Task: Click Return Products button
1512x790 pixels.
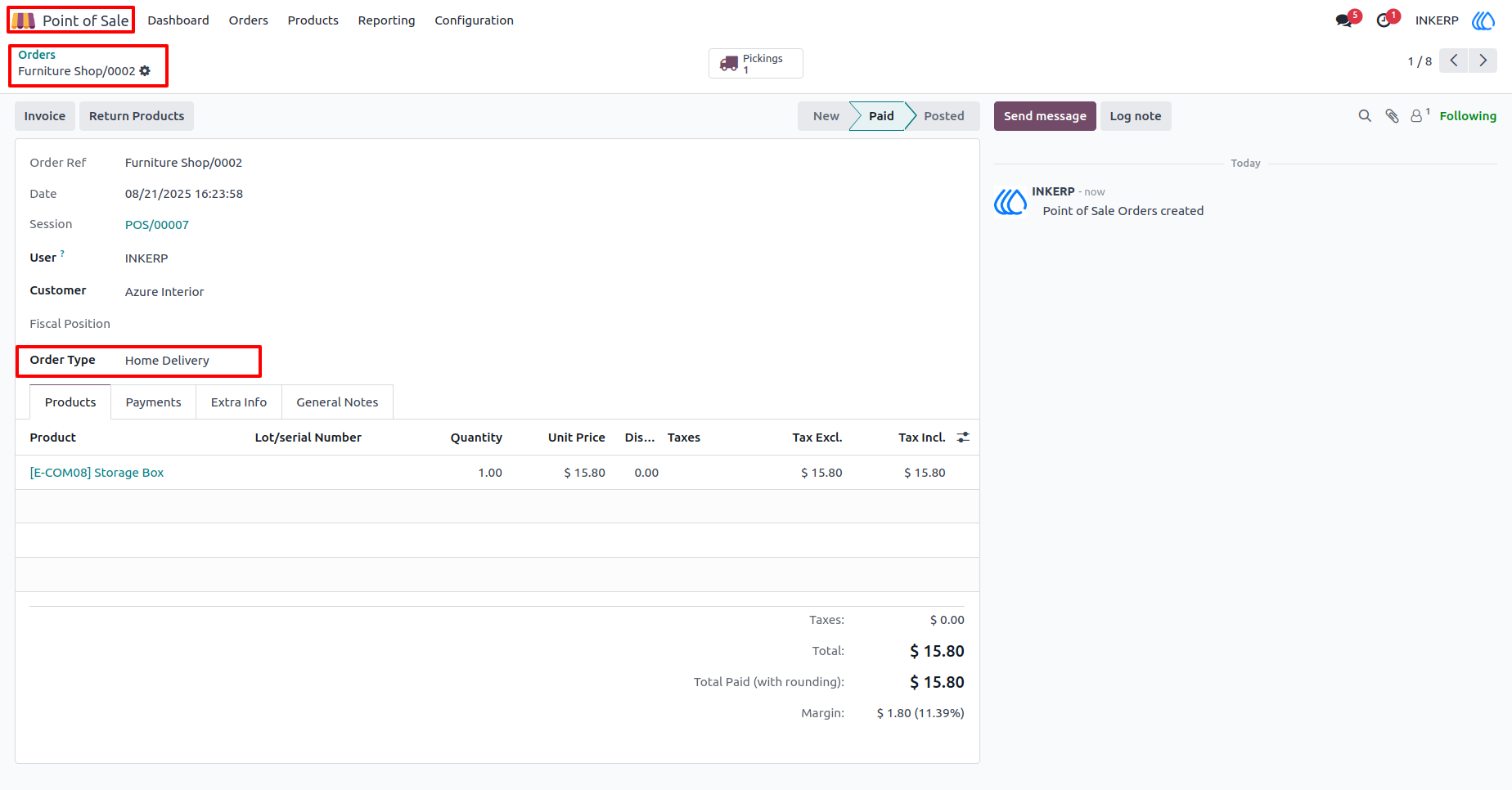Action: point(137,116)
